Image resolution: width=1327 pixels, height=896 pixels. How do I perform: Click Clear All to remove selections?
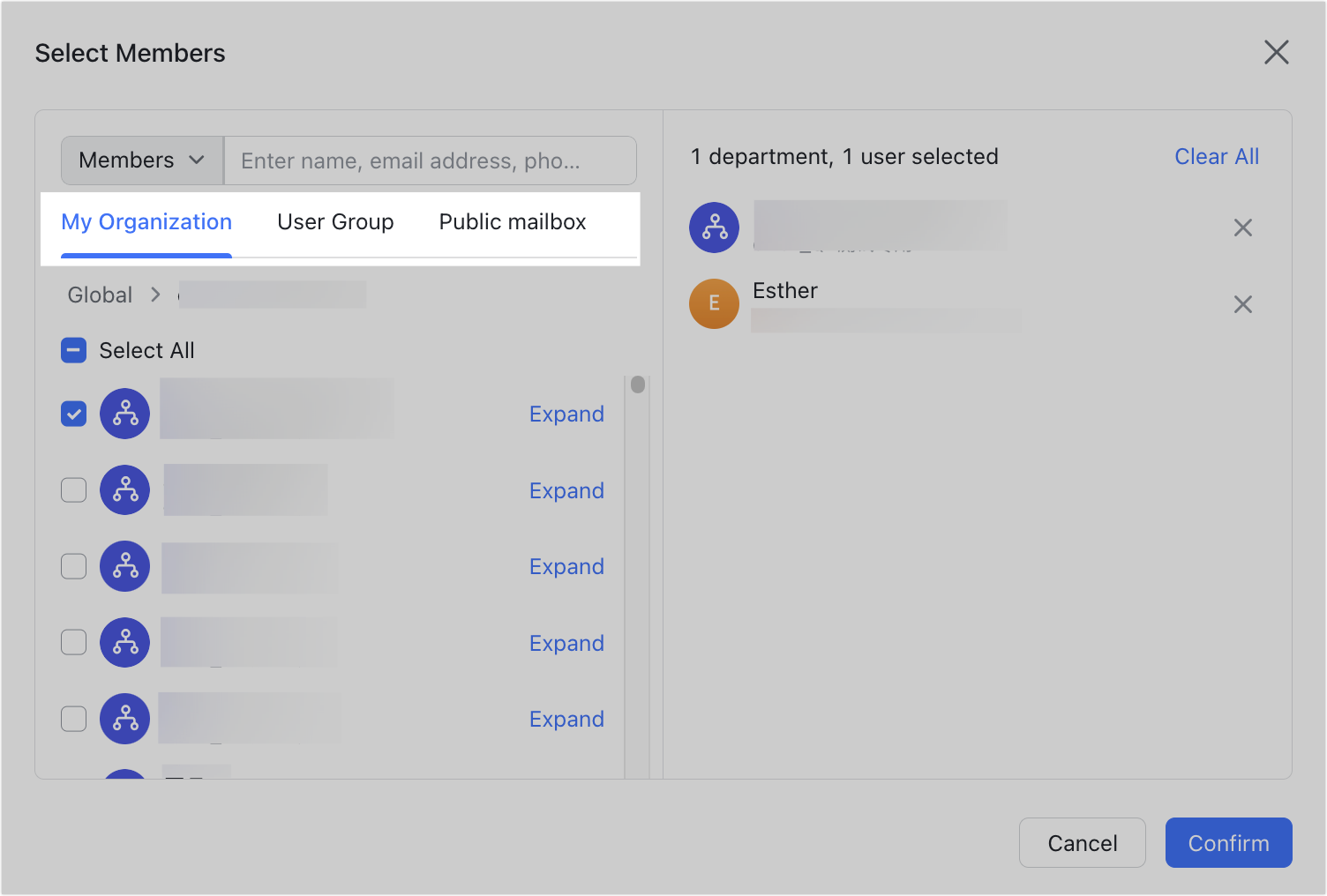click(1217, 156)
